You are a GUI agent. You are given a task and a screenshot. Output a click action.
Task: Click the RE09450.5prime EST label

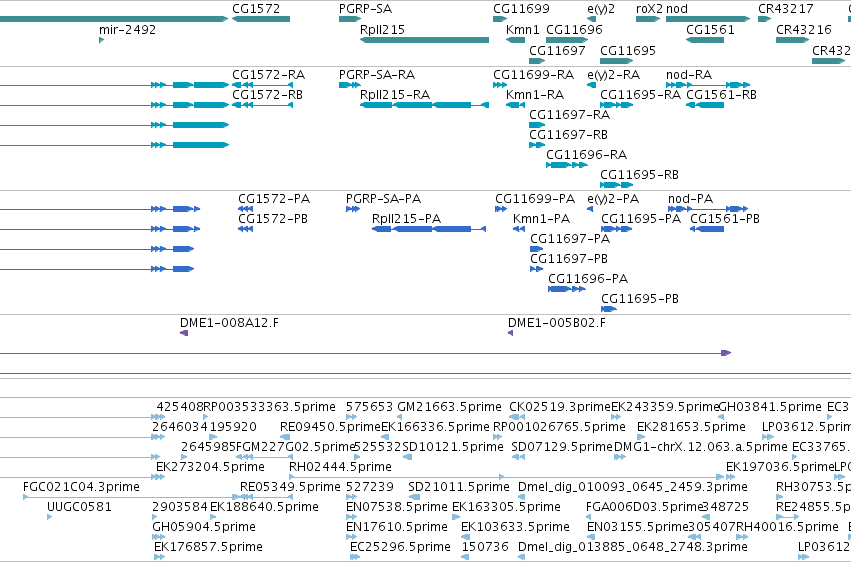[330, 426]
